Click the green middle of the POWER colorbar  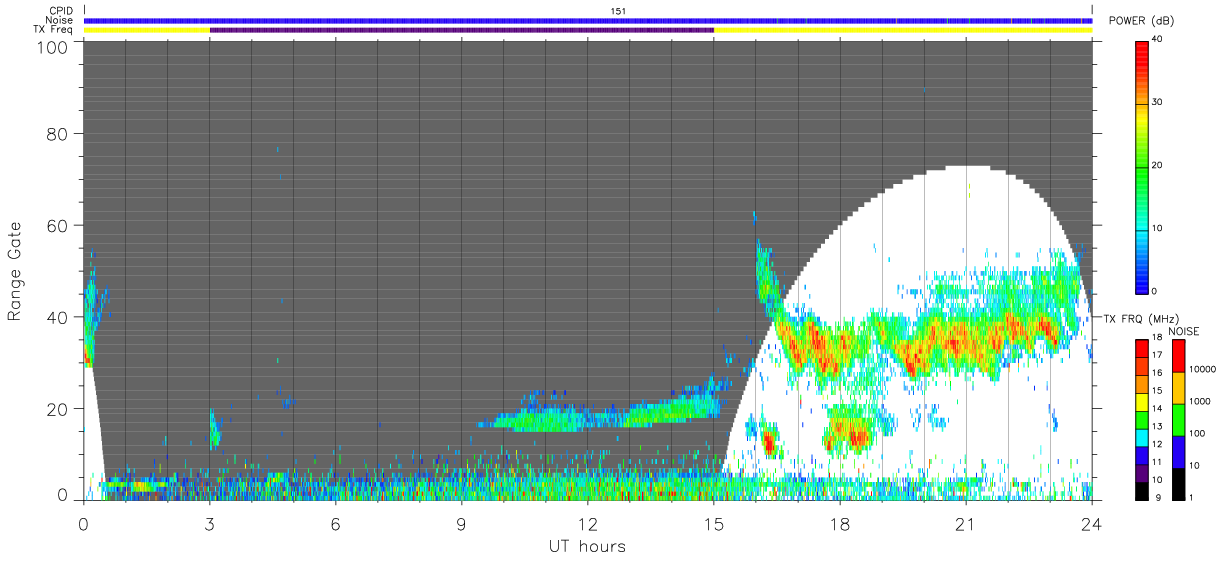pyautogui.click(x=1142, y=165)
